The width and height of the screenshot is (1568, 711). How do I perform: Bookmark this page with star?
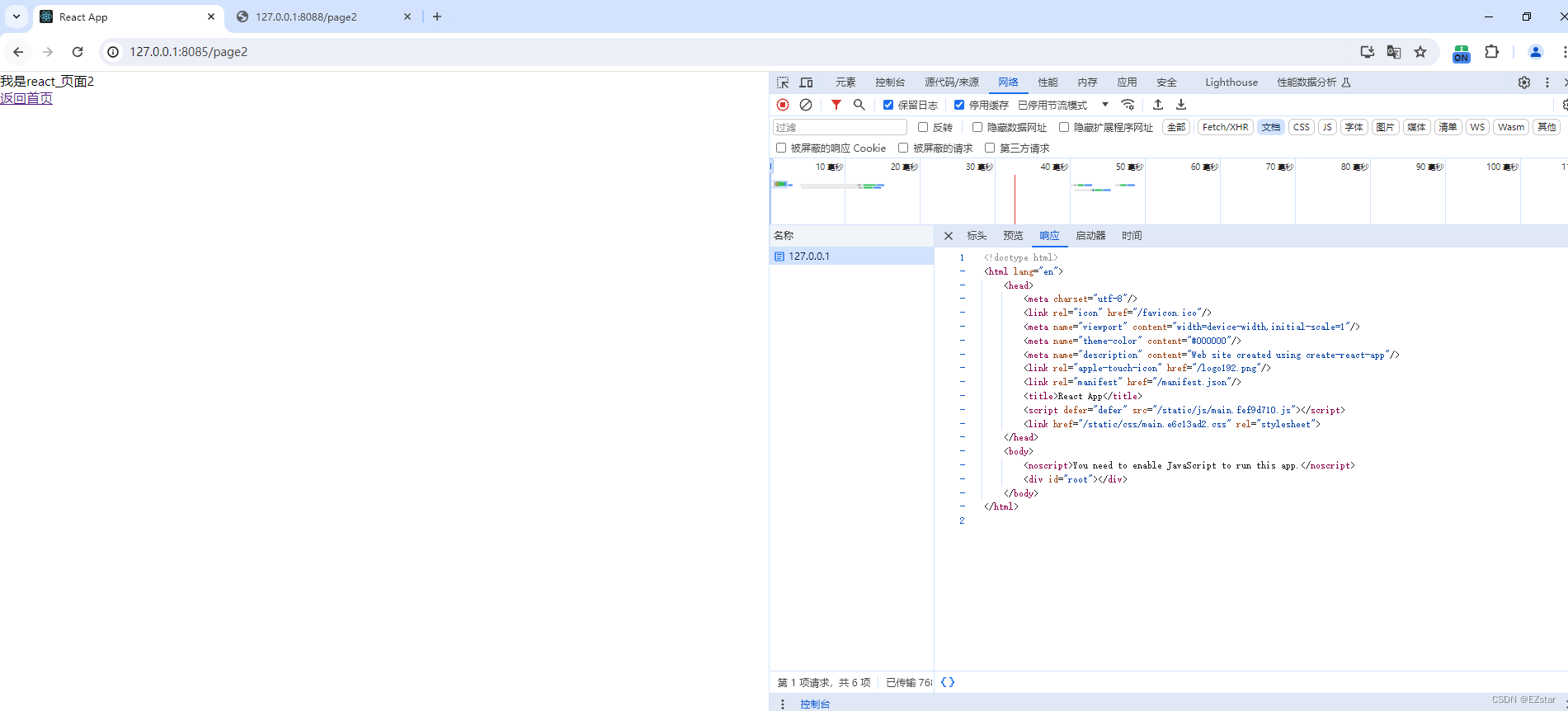pyautogui.click(x=1420, y=52)
